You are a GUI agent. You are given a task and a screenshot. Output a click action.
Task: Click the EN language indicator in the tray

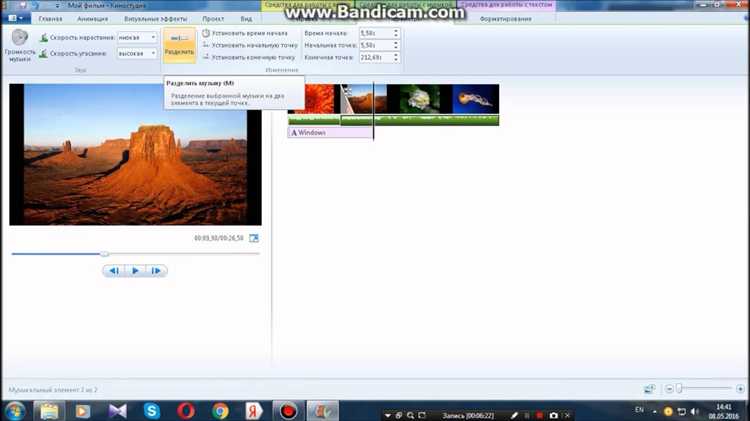(x=639, y=410)
